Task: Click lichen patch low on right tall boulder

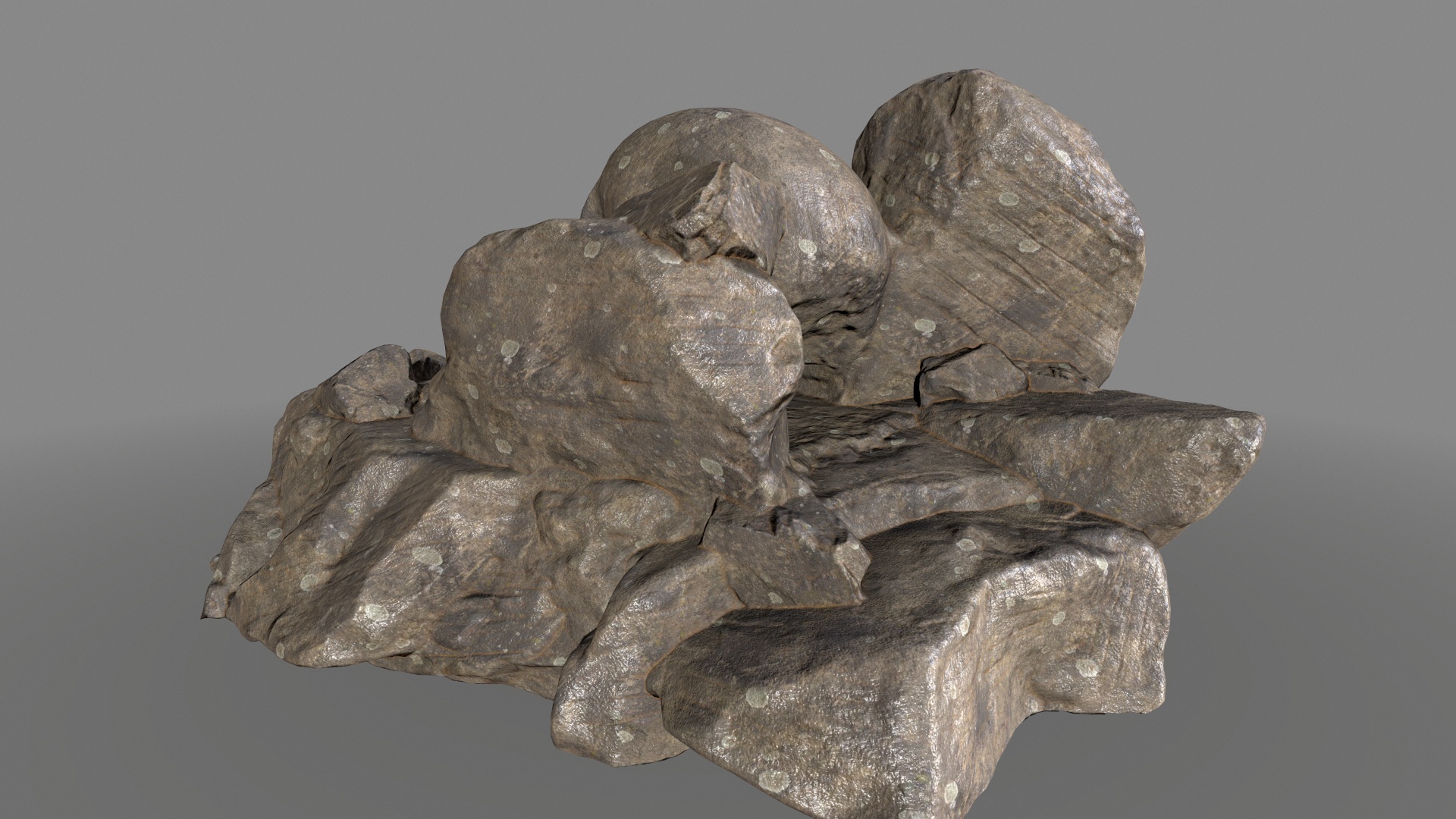Action: 924,327
